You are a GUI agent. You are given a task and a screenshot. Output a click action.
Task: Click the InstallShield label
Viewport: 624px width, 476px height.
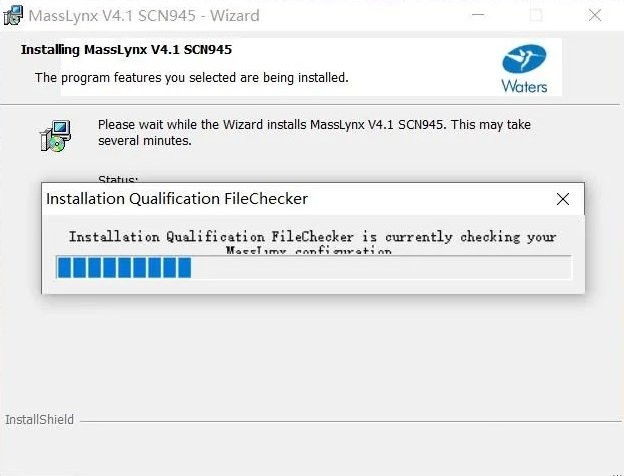point(39,420)
